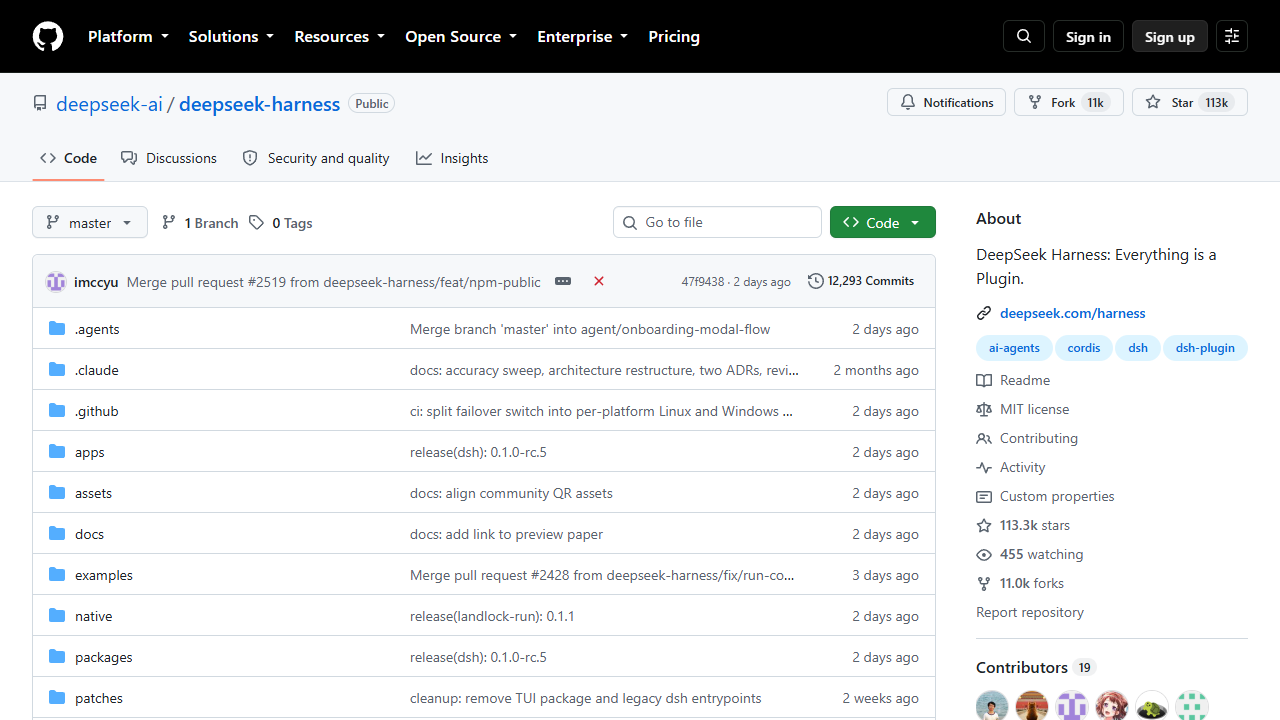Click the Go to file search field
Viewport: 1280px width, 720px height.
717,222
